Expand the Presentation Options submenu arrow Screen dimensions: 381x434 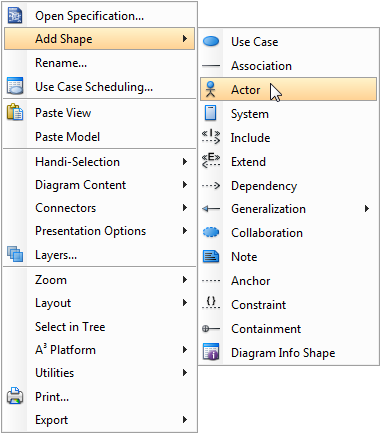[x=185, y=231]
